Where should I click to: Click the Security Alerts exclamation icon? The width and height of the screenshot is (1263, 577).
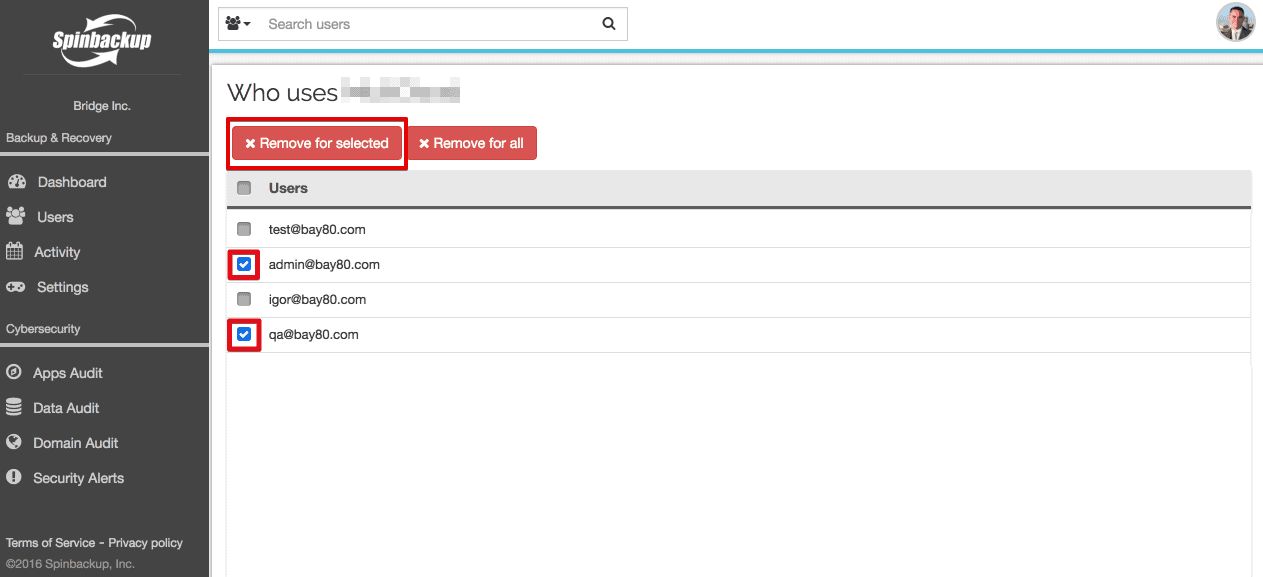click(14, 478)
